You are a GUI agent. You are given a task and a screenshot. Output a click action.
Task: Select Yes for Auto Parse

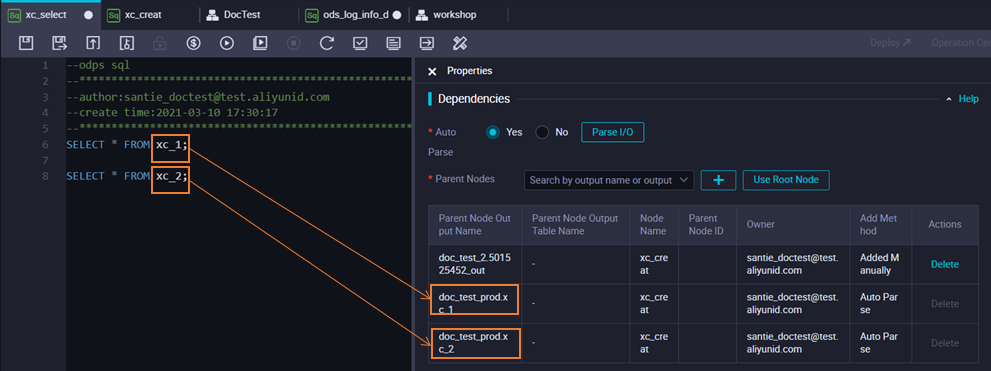pyautogui.click(x=493, y=133)
